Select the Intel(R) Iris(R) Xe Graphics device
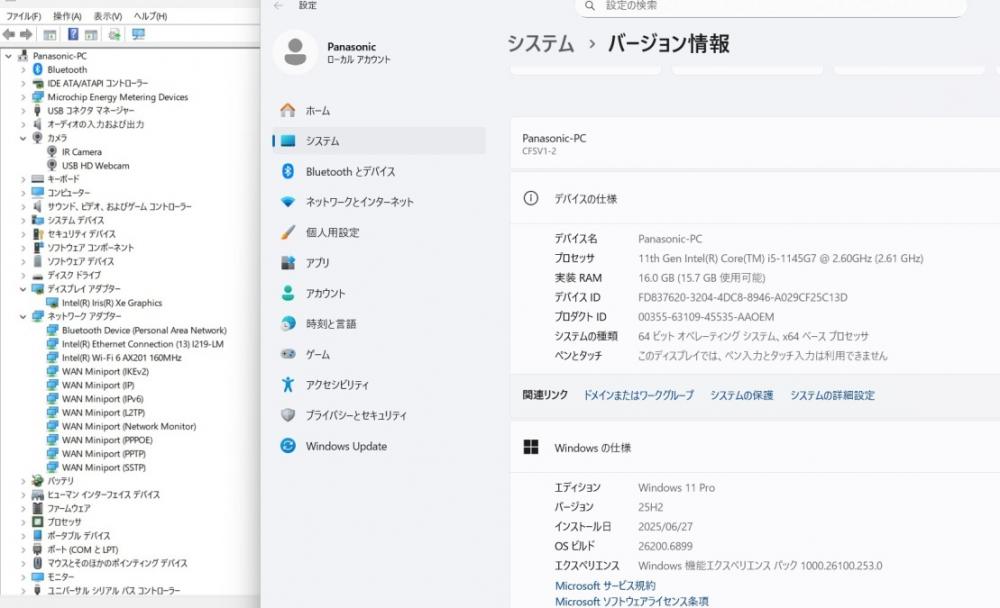 [111, 303]
